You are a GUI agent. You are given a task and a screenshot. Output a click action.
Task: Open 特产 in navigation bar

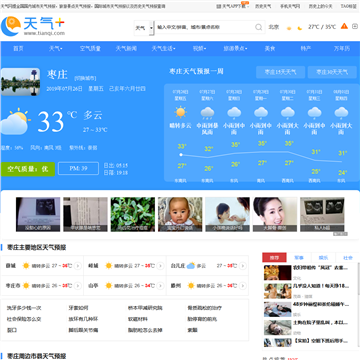[306, 49]
